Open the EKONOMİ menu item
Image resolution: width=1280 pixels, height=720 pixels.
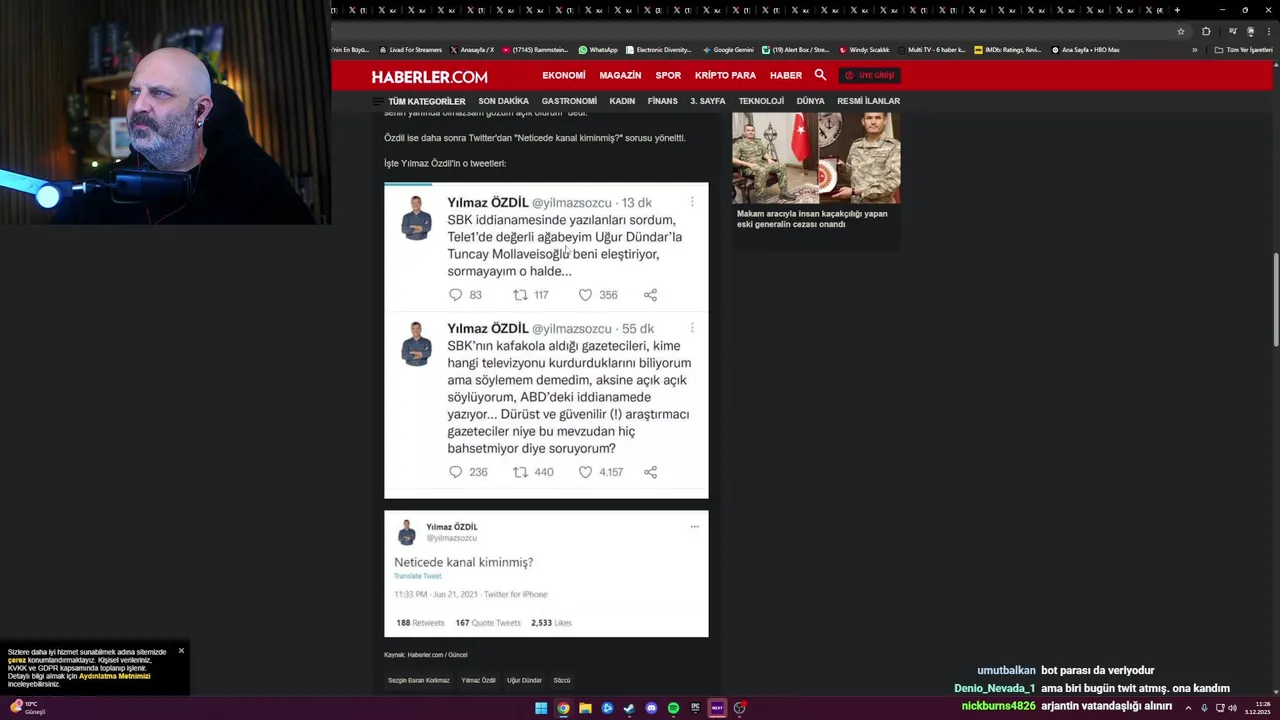click(x=564, y=75)
